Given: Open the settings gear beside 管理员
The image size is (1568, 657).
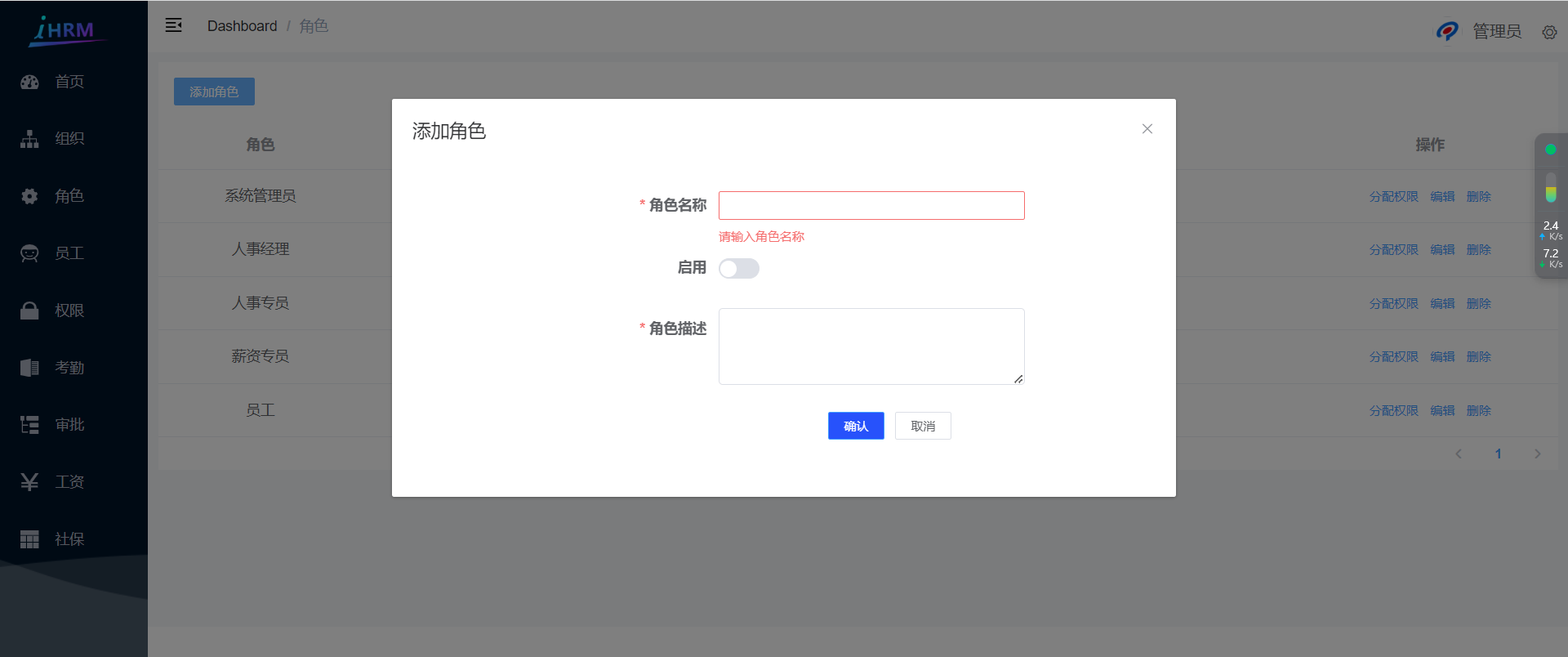Looking at the screenshot, I should 1549,33.
